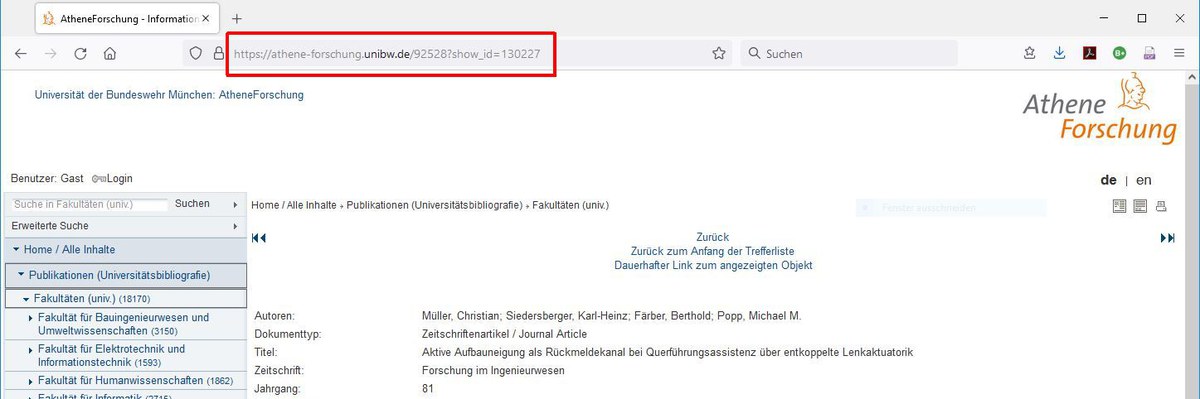This screenshot has width=1200, height=399.
Task: Expand Fakultät für Elektrotechnik und Informationstechnik
Action: [x=31, y=349]
